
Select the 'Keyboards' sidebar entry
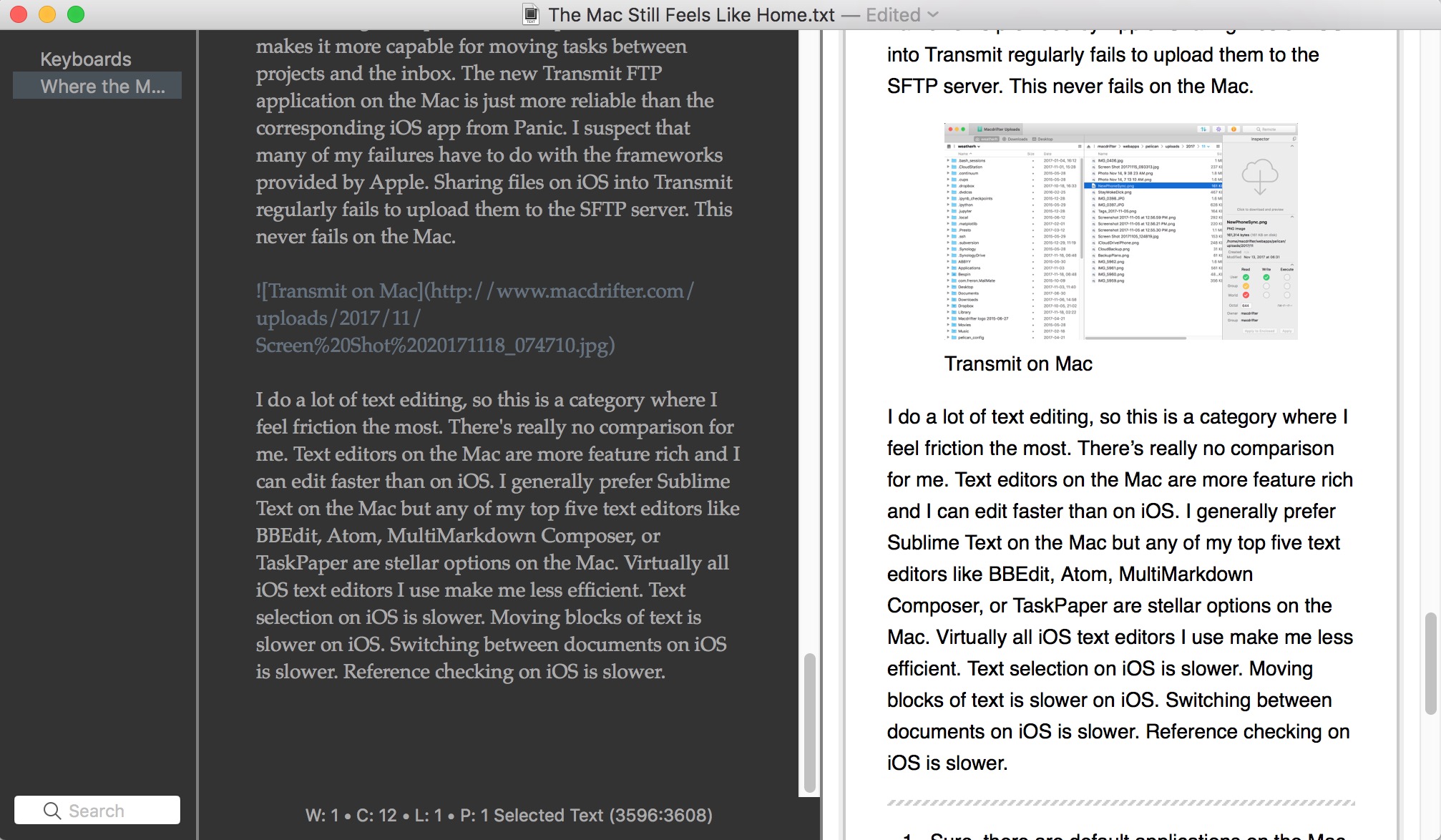coord(86,59)
